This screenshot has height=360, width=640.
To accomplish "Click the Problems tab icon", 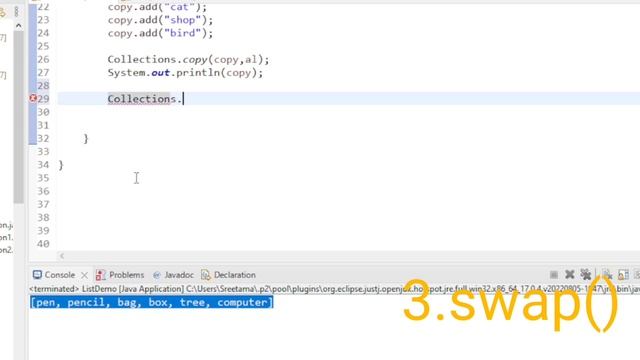I will tap(100, 275).
